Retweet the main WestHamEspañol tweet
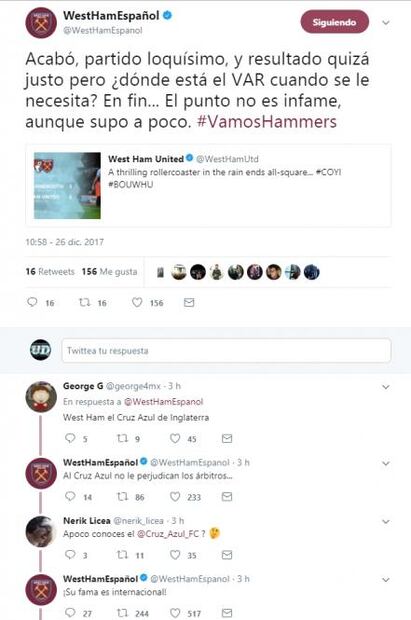411x620 pixels. (x=85, y=302)
